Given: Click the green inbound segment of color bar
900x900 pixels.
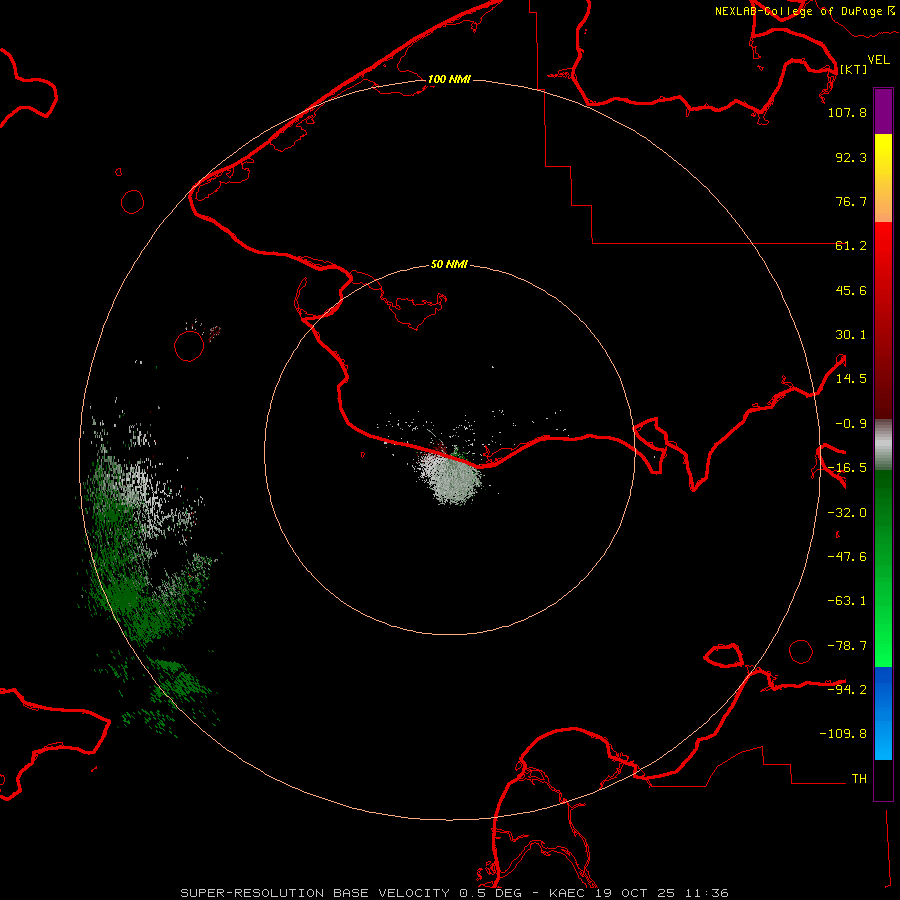Looking at the screenshot, I should coord(883,568).
